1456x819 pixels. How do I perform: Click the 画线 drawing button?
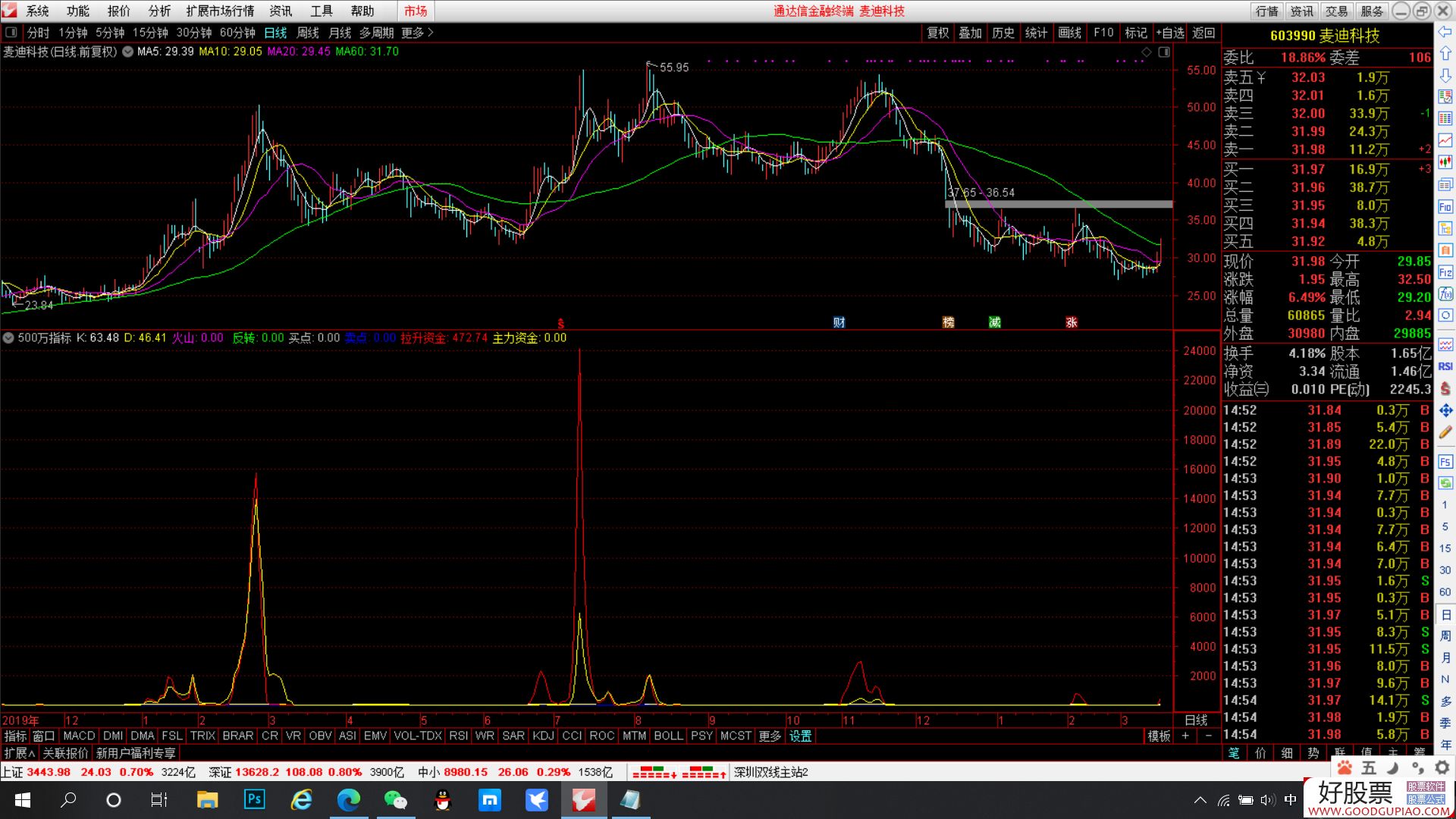coord(1070,33)
